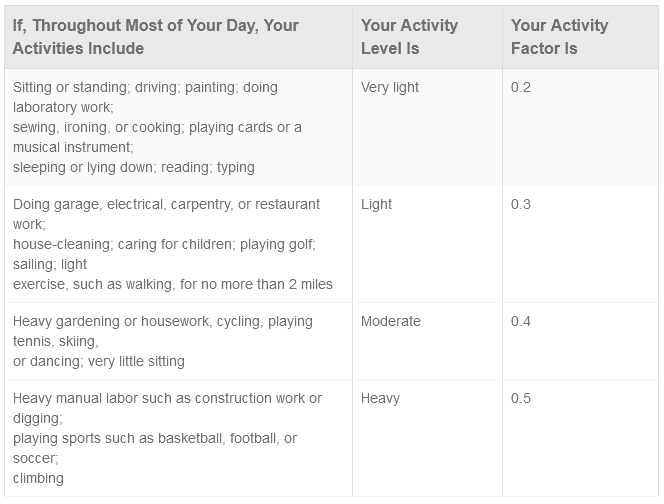Click the "Sitting or standing; driving" text line
Screen dimensions: 664x504
click(145, 87)
